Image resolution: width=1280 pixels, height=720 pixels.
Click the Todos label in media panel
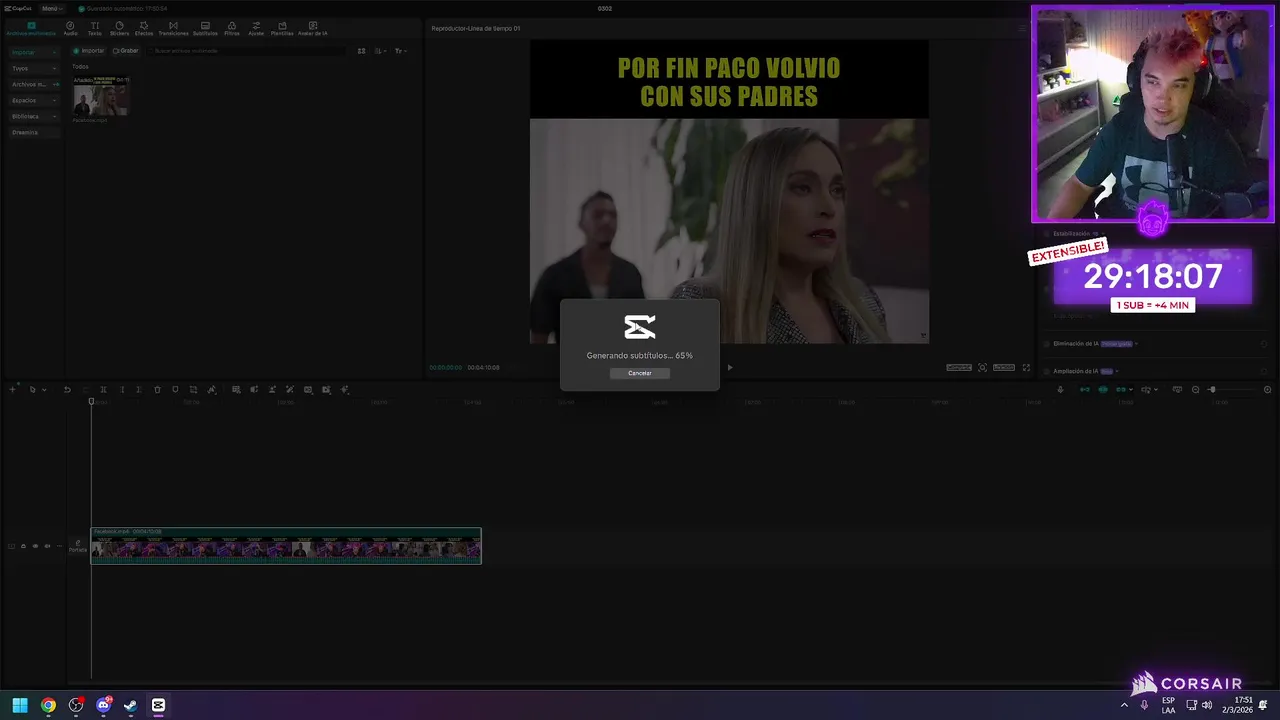80,67
